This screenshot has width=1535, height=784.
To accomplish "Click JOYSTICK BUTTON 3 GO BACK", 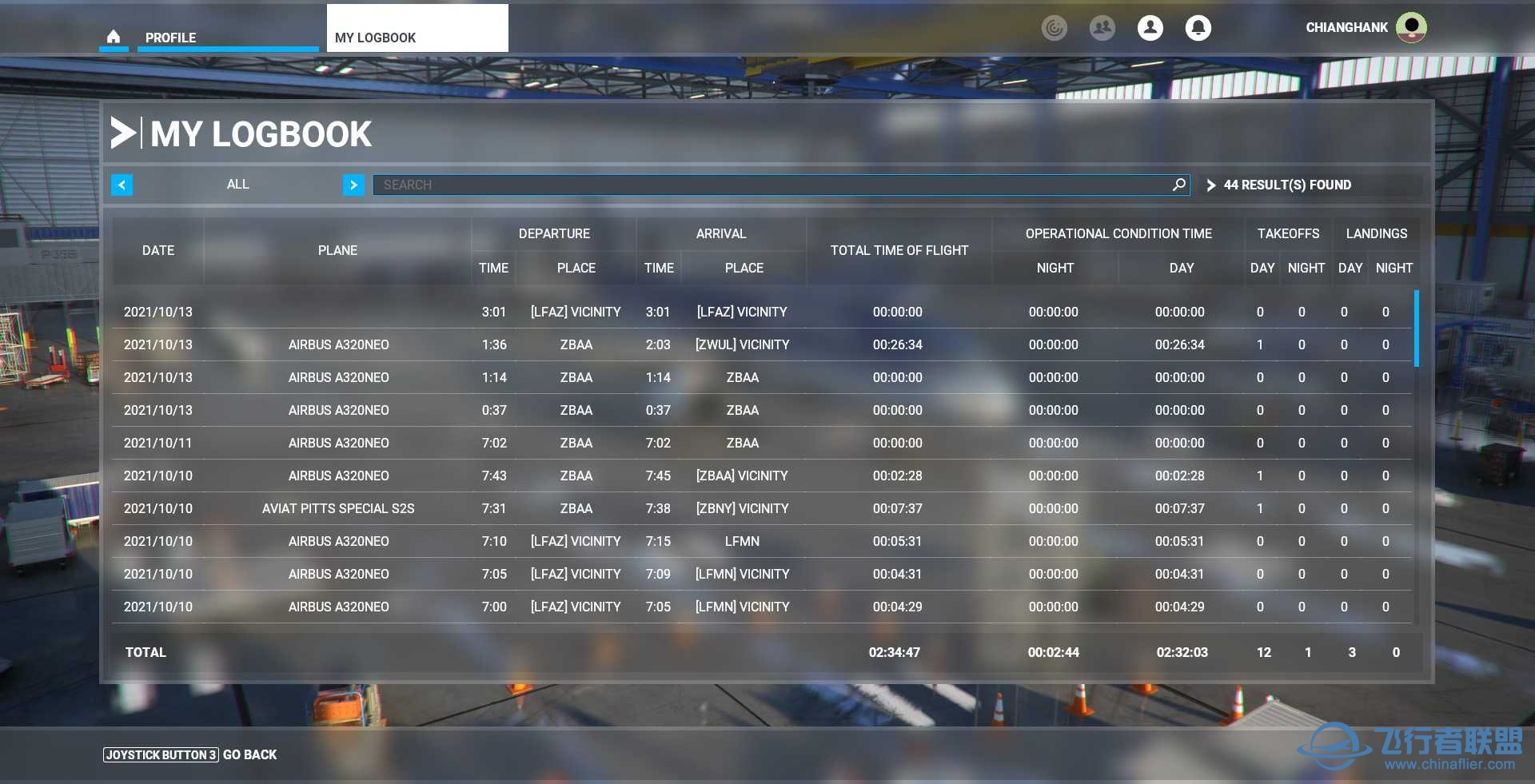I will 190,754.
